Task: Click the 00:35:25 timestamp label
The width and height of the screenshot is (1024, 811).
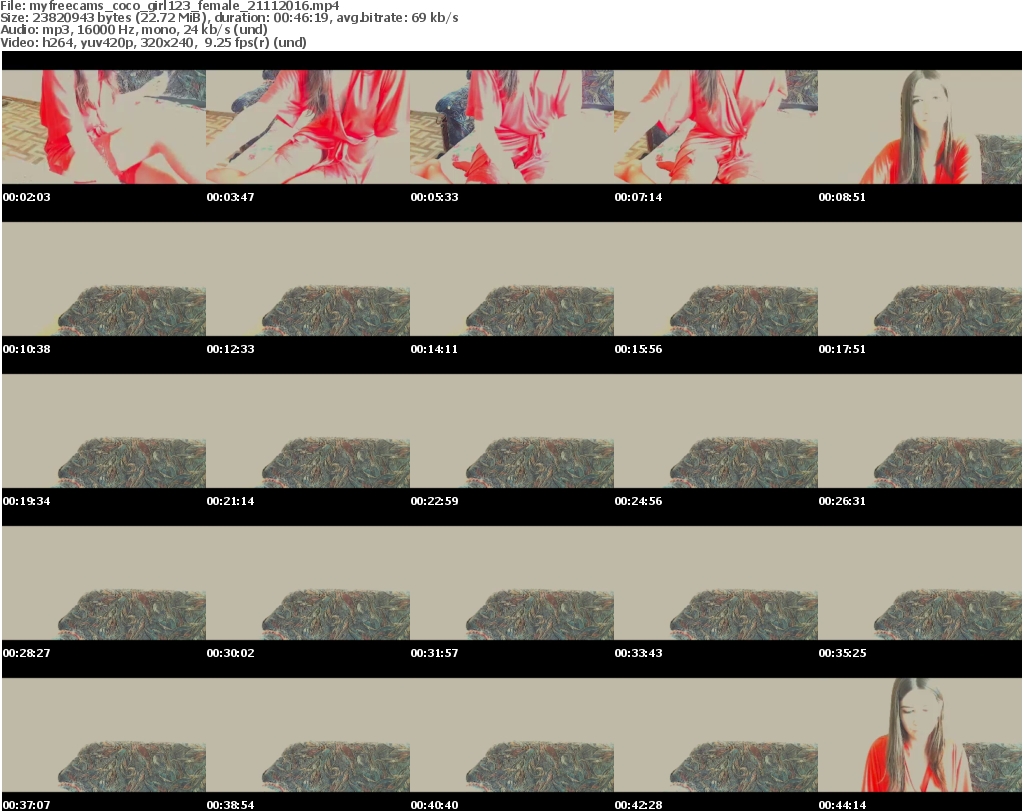Action: [x=842, y=652]
